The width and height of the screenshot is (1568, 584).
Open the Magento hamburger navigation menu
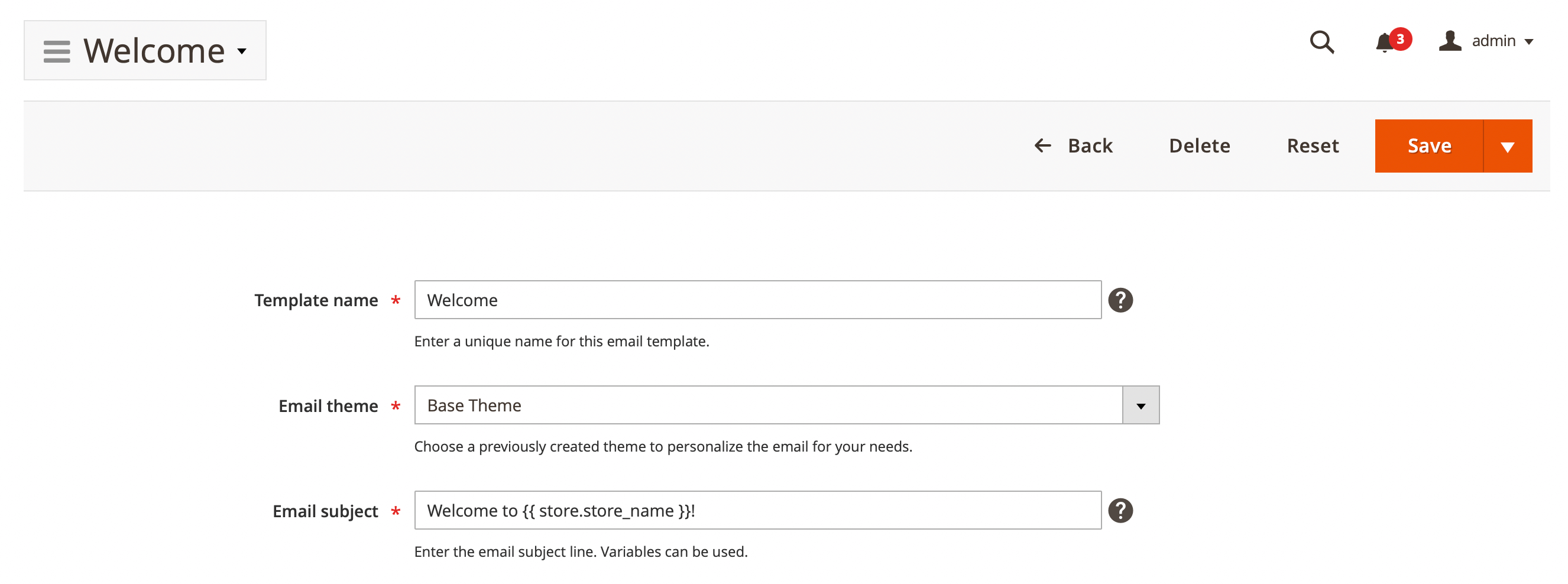tap(56, 50)
